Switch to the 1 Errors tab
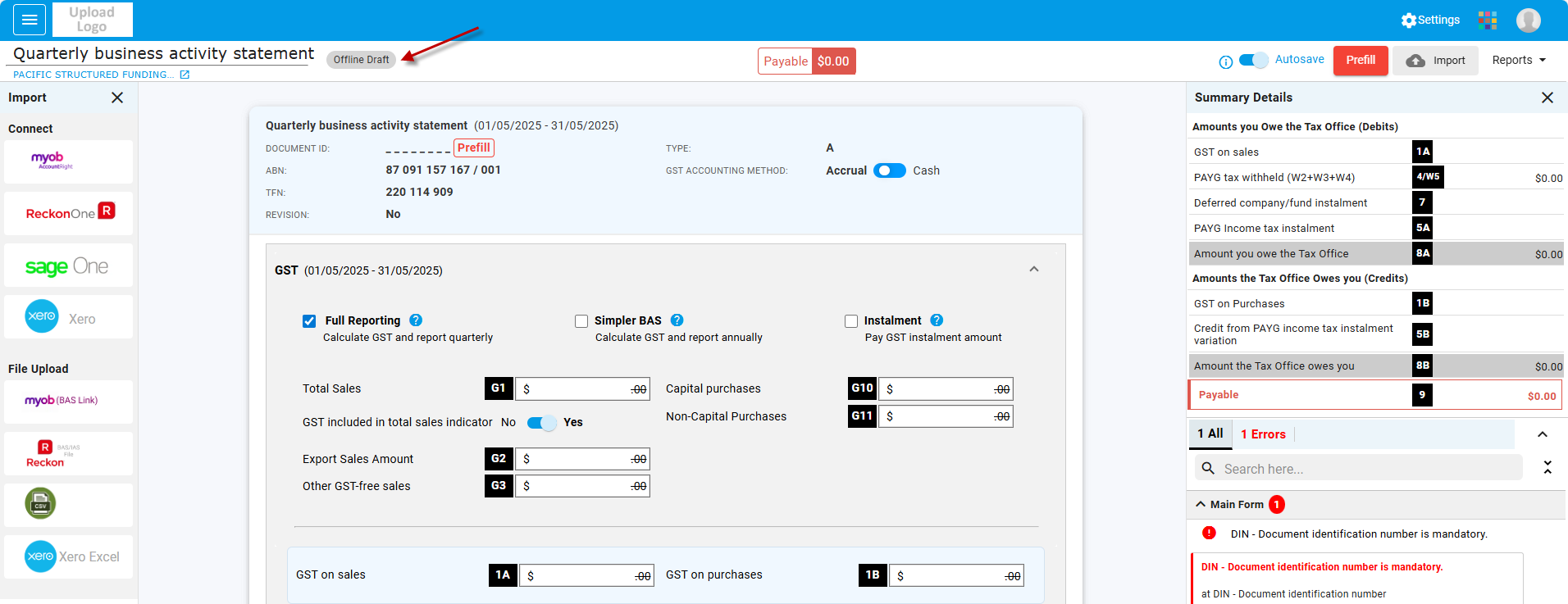The width and height of the screenshot is (1568, 604). 1263,434
